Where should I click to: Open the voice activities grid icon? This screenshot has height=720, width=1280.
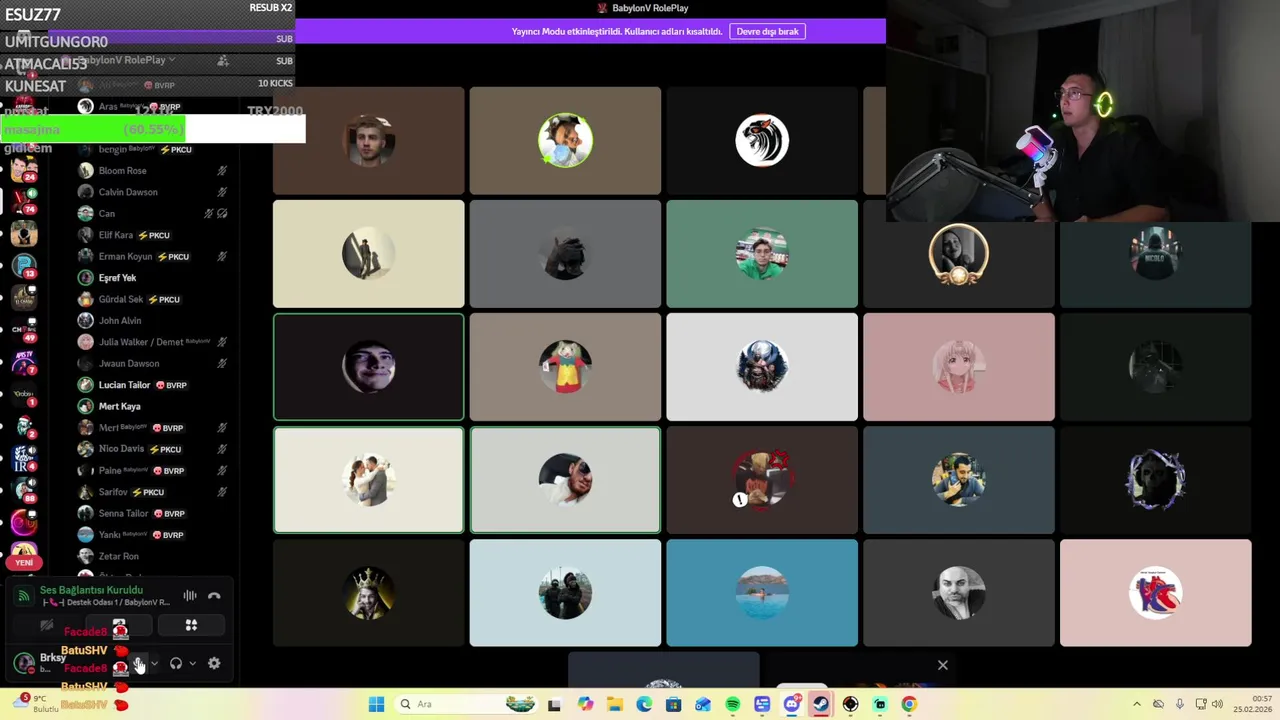[x=191, y=625]
